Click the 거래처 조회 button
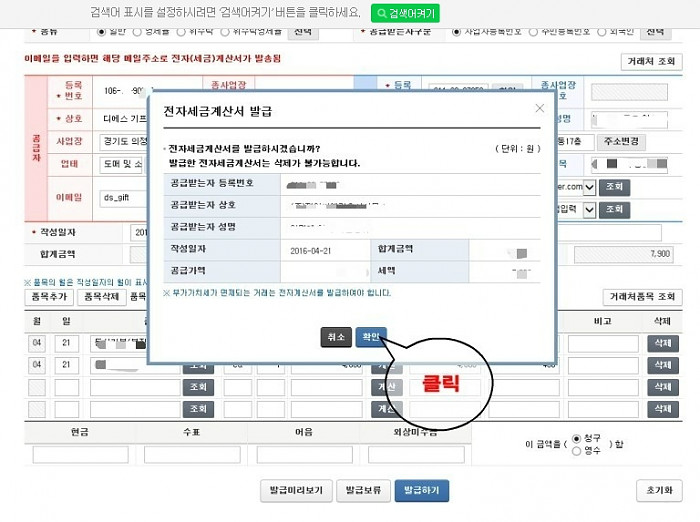700x522 pixels. coord(652,62)
